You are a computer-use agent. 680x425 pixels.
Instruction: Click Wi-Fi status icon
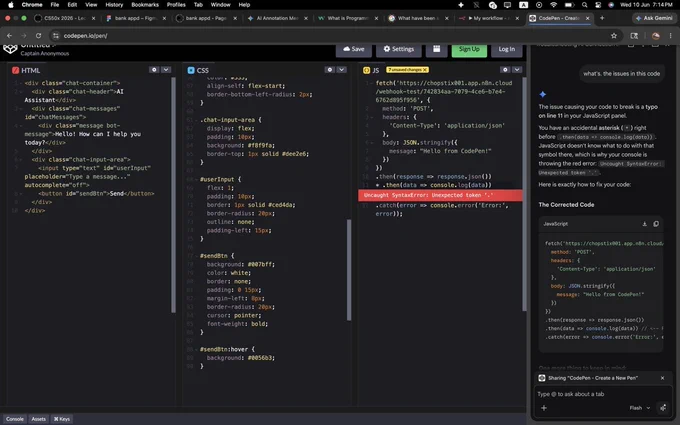[x=553, y=5]
